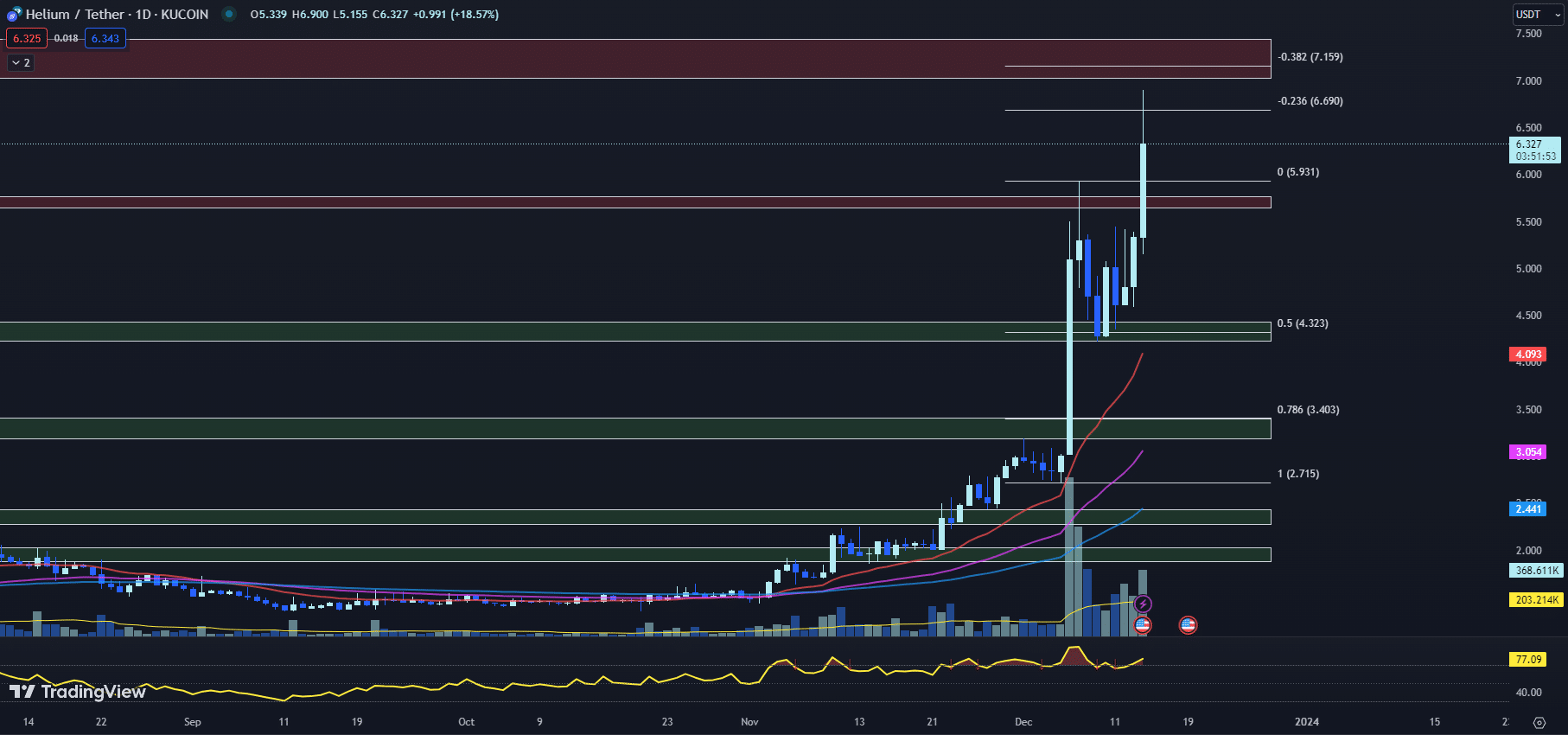1568x735 pixels.
Task: Select the red 4.093 moving average label
Action: point(1527,355)
